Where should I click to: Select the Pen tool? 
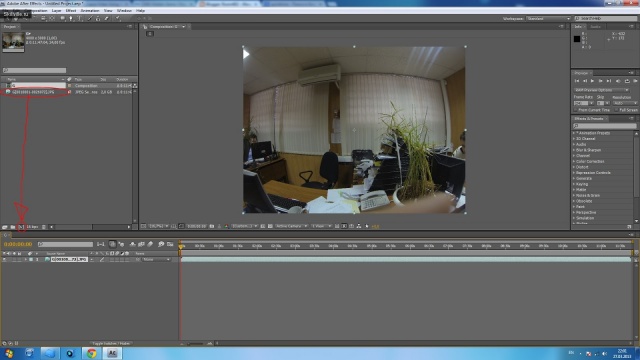coord(71,18)
